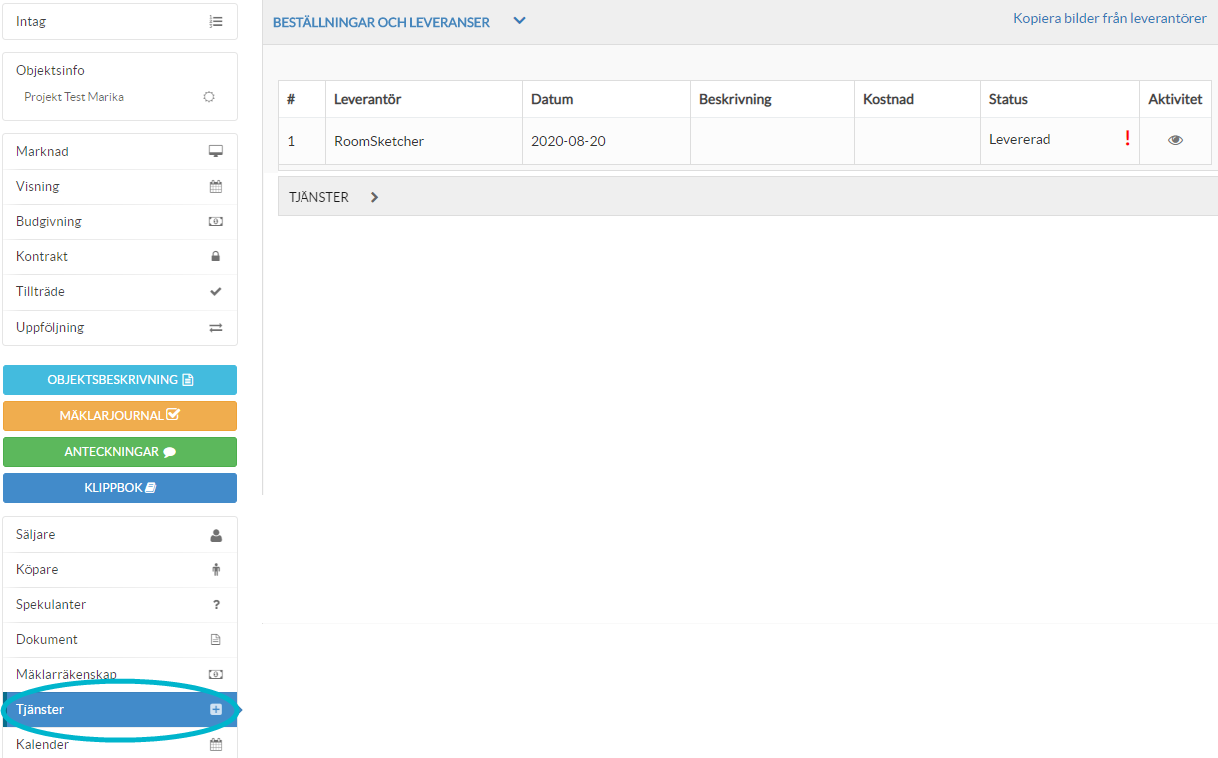
Task: Click the padlock icon next to Kontrakt
Action: 215,257
